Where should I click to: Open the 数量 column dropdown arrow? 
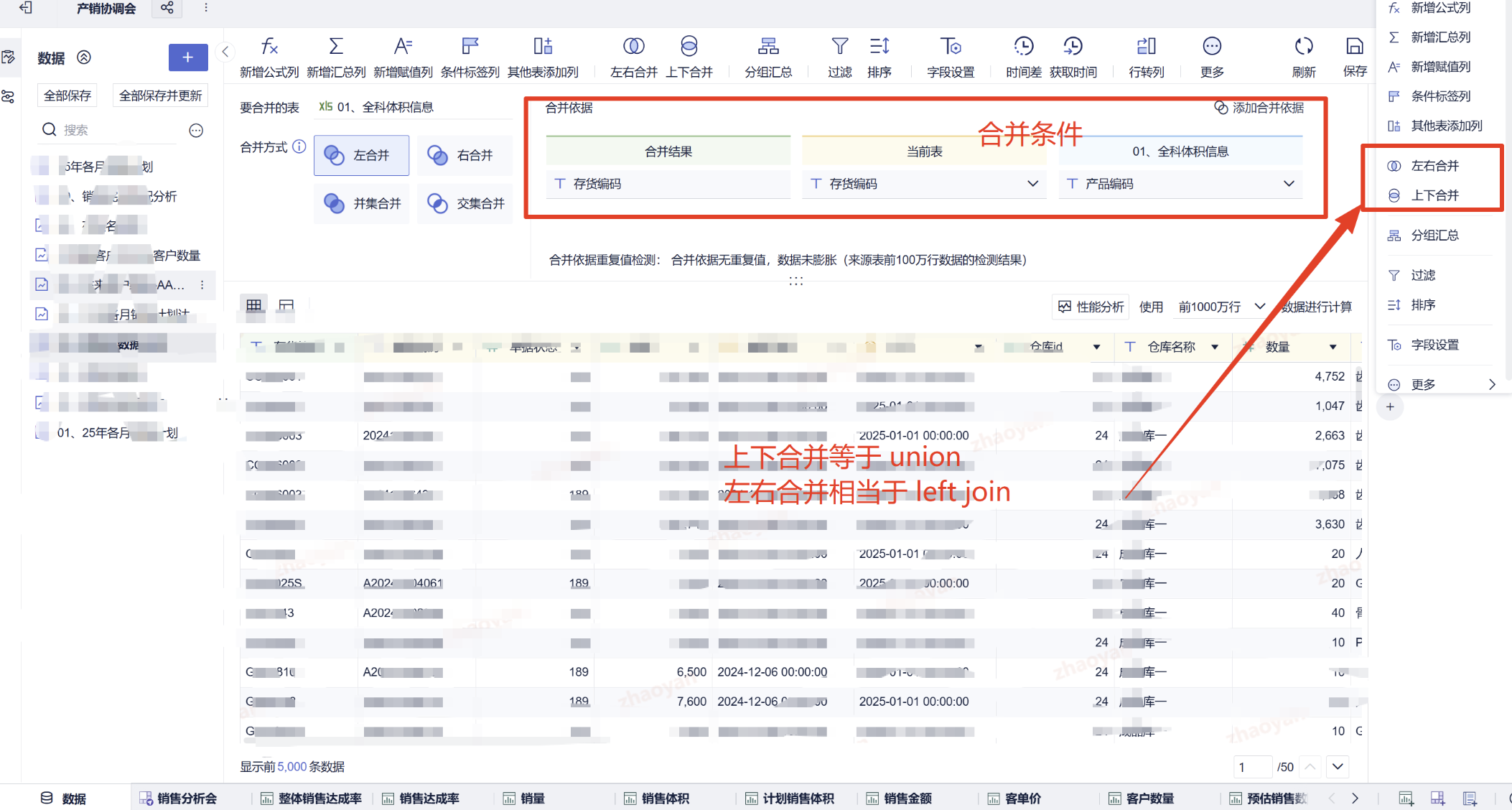[x=1333, y=347]
